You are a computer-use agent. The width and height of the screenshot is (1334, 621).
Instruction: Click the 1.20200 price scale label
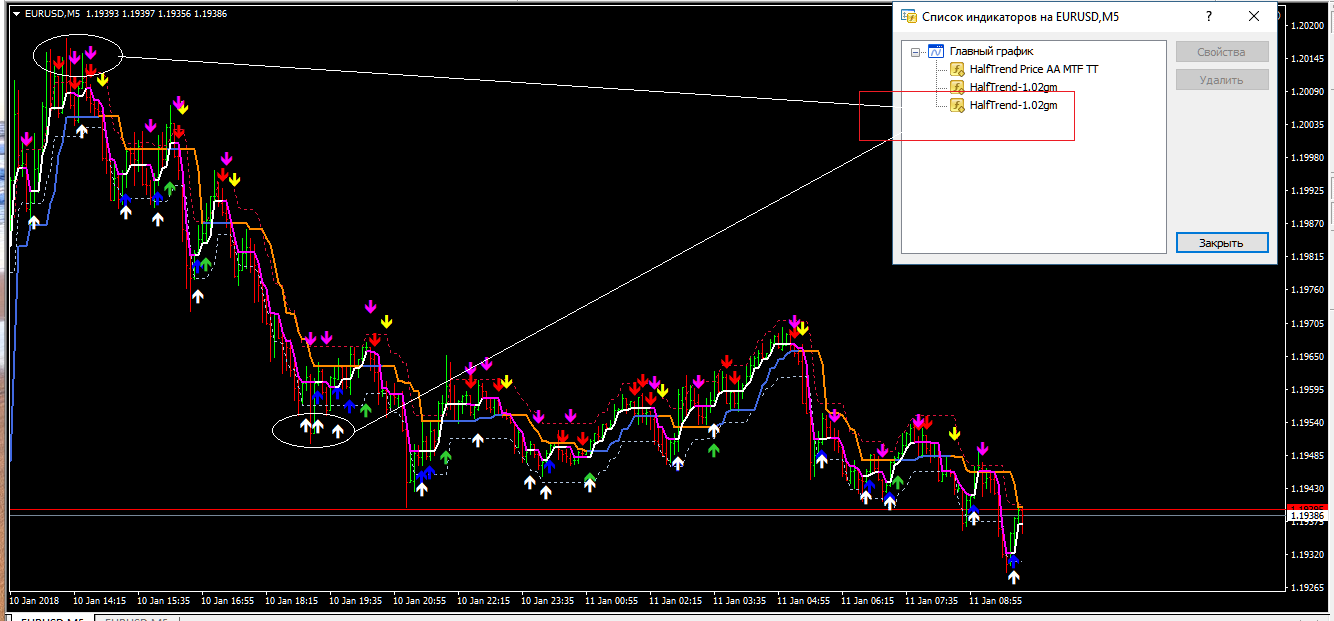pyautogui.click(x=1306, y=26)
